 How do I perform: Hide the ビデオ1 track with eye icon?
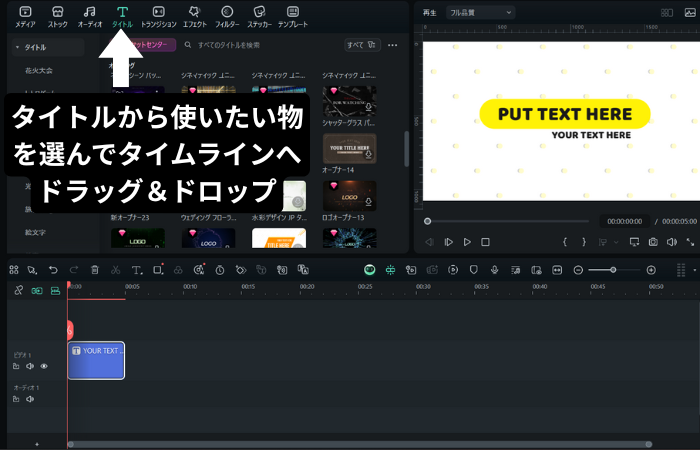(44, 366)
